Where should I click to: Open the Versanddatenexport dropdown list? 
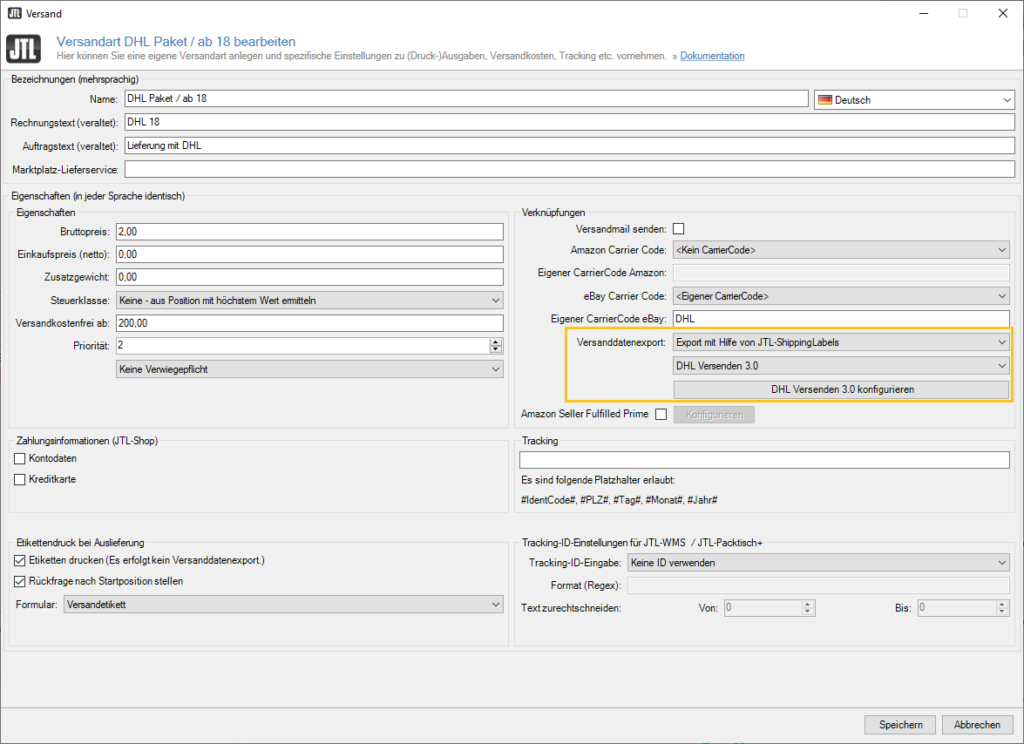click(x=841, y=342)
